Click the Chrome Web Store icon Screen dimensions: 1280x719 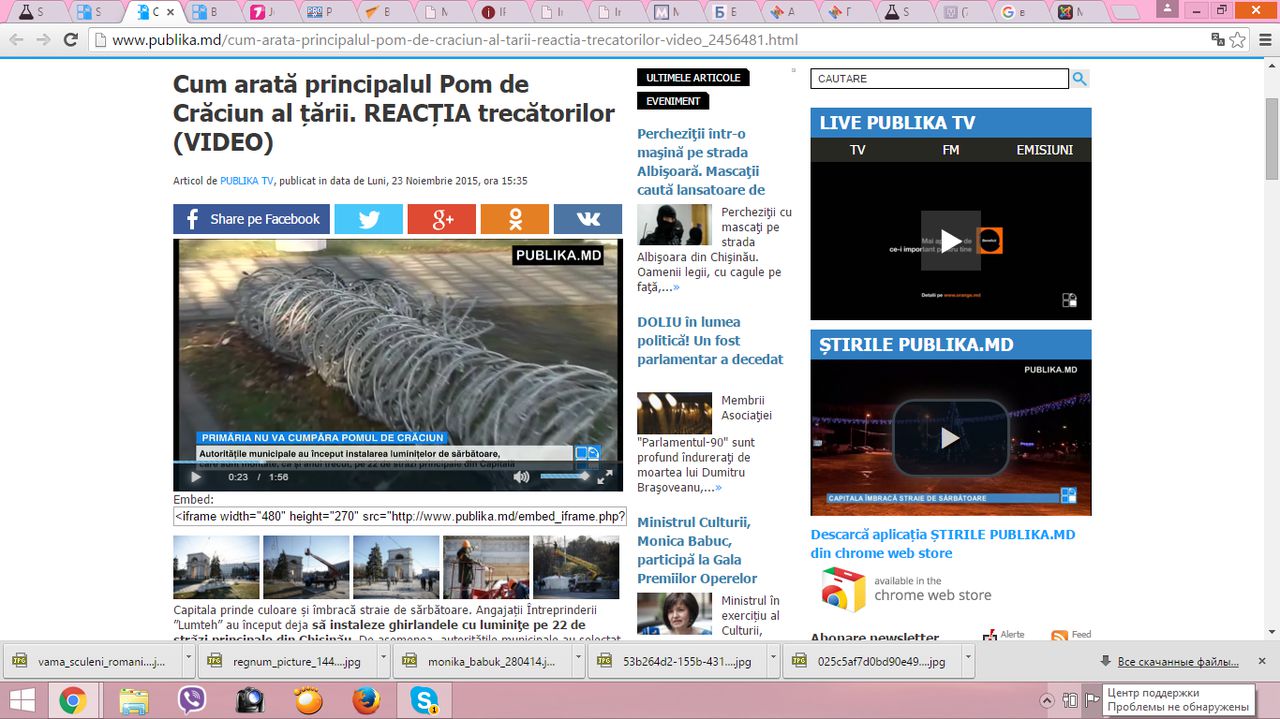(843, 589)
